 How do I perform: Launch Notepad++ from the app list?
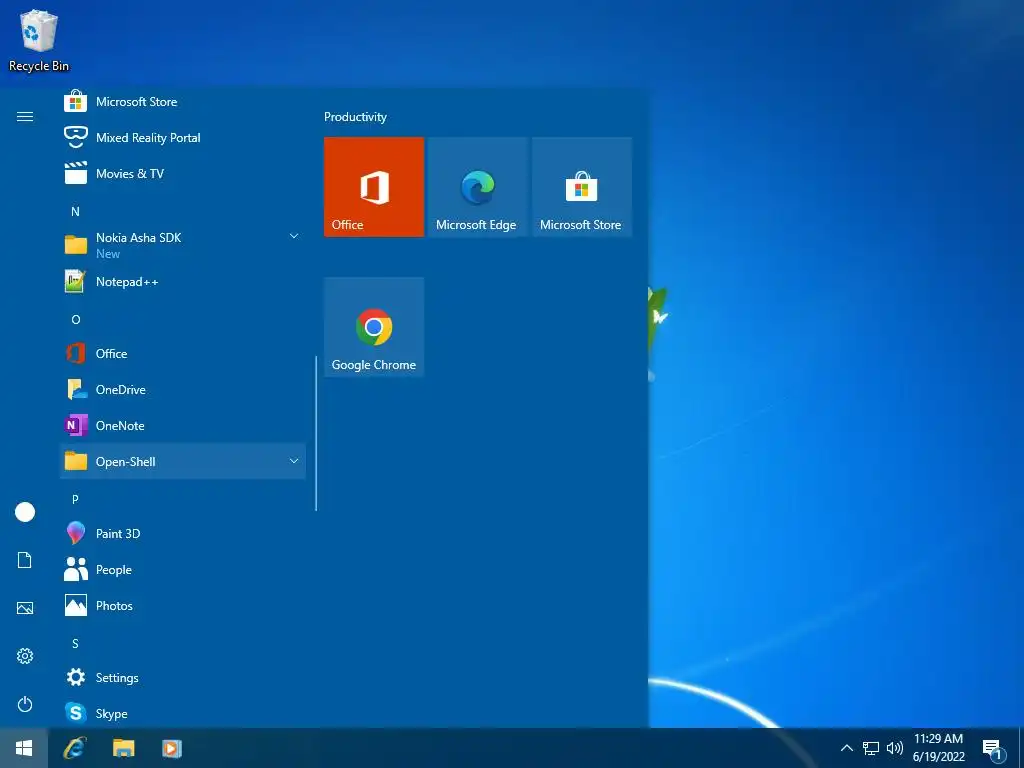point(183,281)
